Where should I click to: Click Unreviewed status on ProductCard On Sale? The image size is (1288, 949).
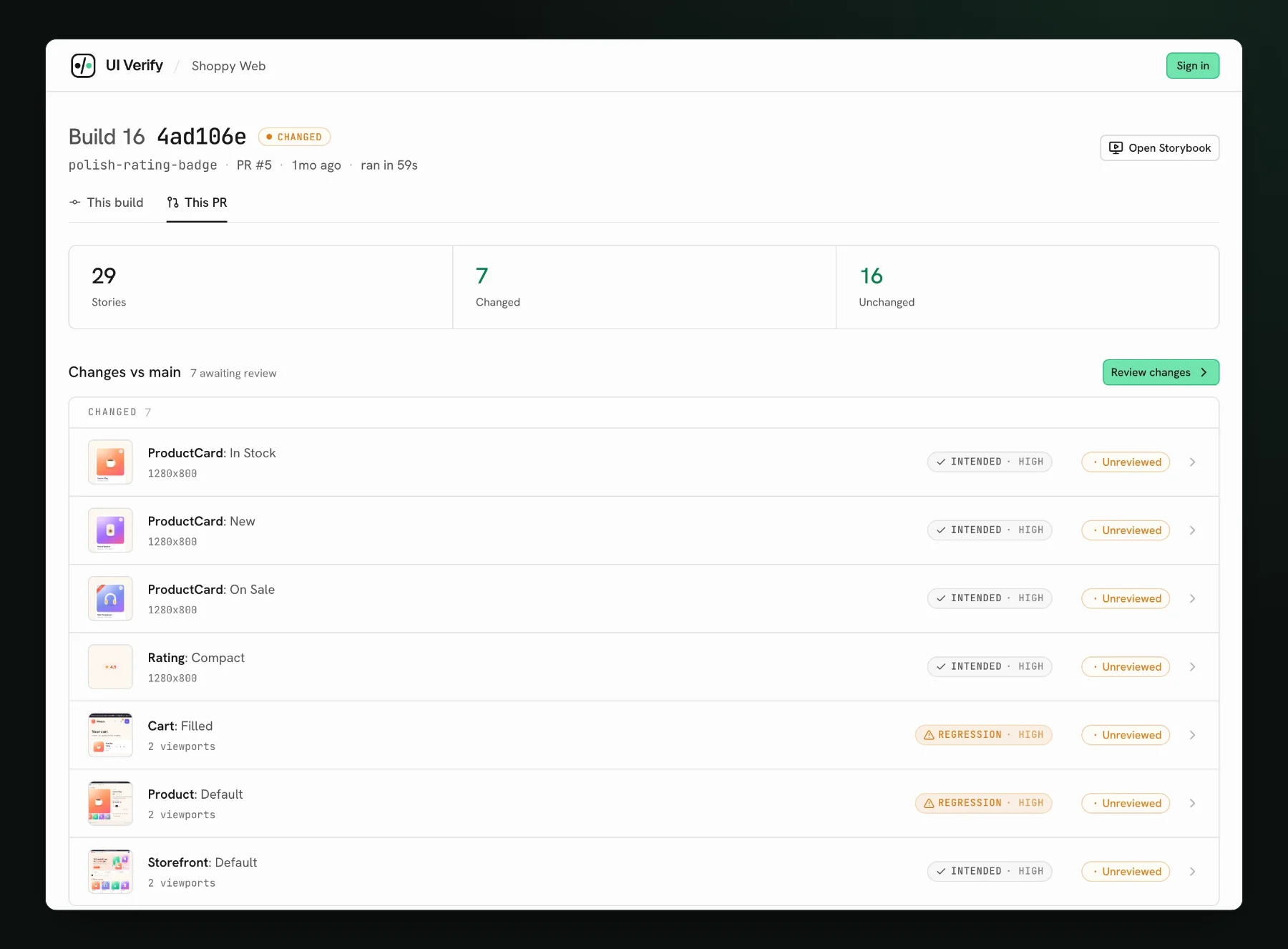(x=1126, y=598)
